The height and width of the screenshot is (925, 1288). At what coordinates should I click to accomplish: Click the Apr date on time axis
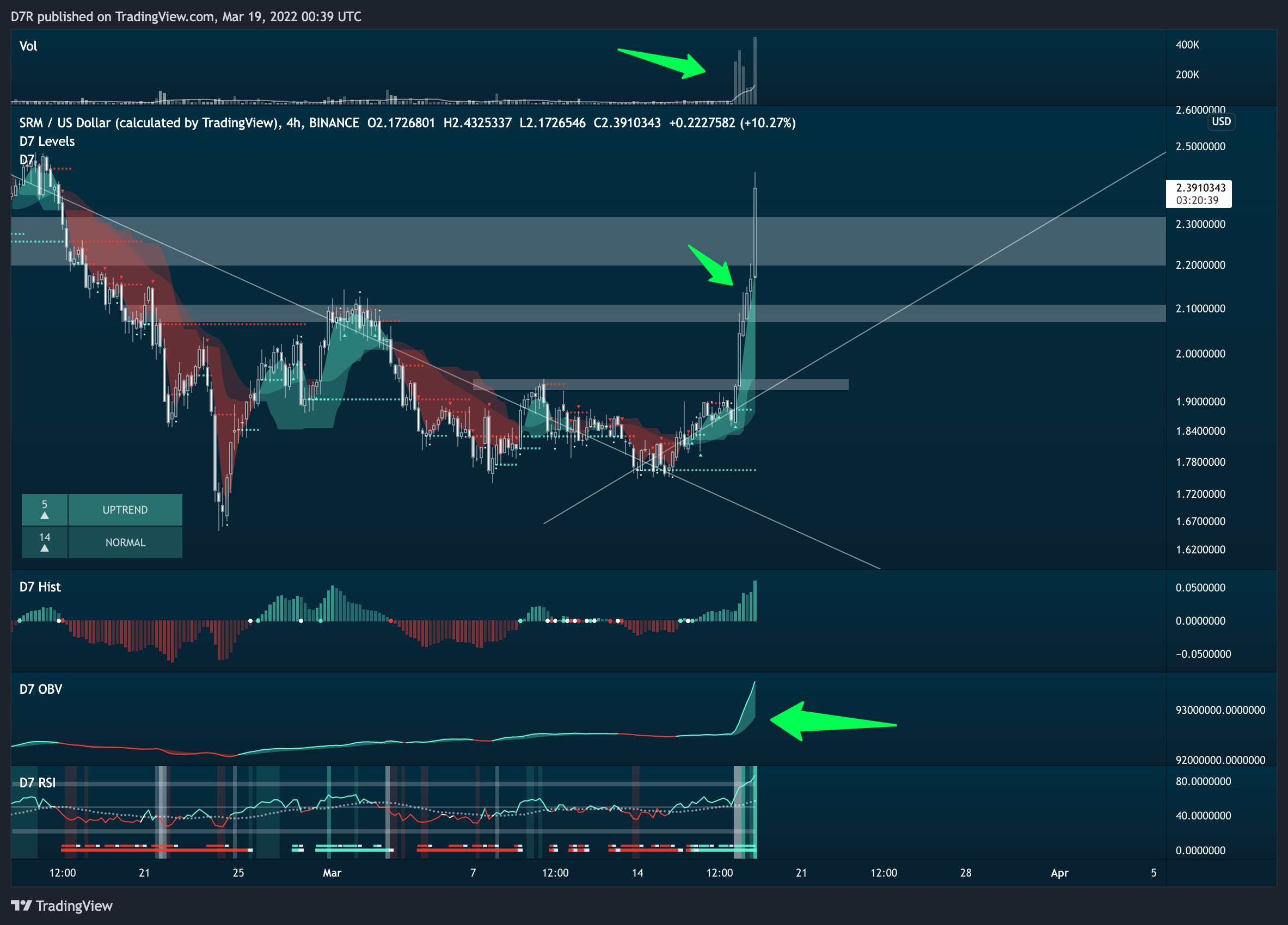tap(1059, 873)
